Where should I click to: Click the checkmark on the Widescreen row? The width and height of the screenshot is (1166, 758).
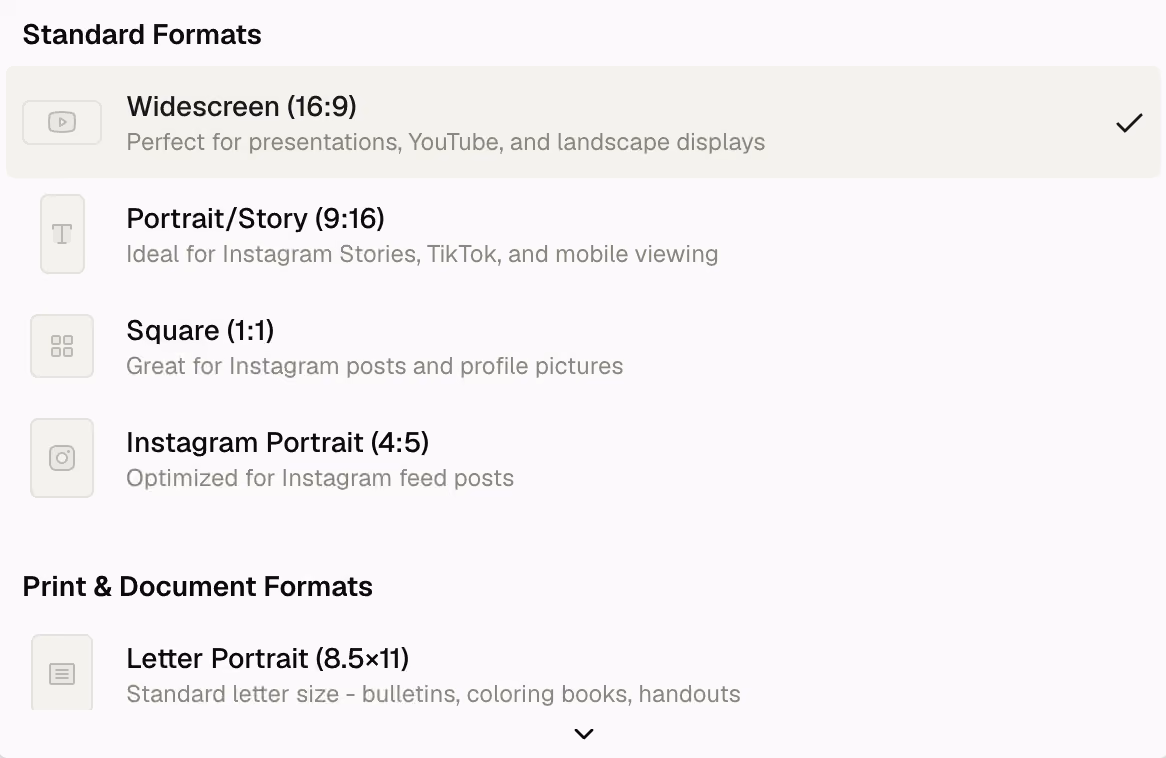pyautogui.click(x=1129, y=123)
